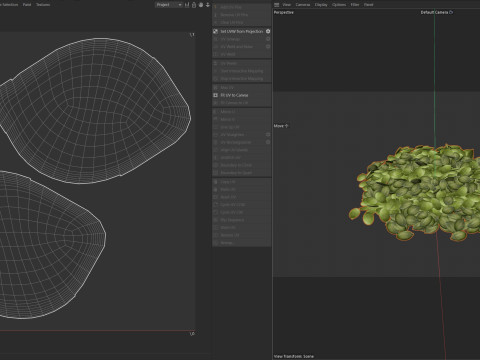Click the UV Unwrap tool icon
480x360 pixels.
(215, 39)
